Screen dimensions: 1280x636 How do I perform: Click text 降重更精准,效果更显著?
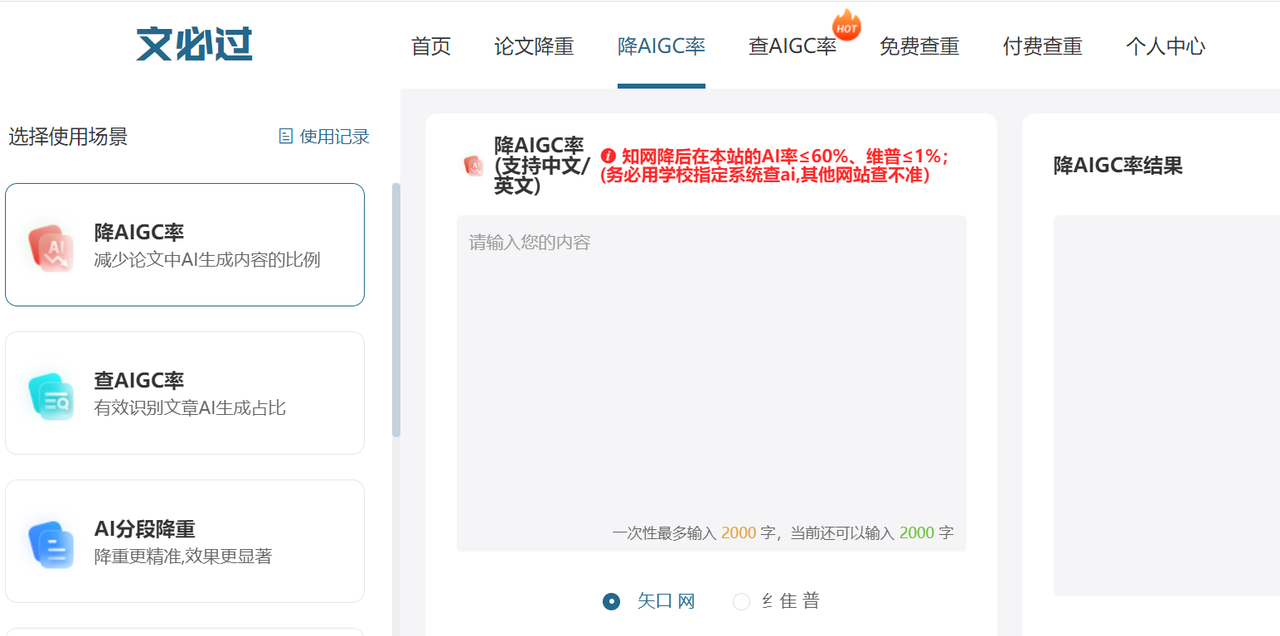click(183, 556)
